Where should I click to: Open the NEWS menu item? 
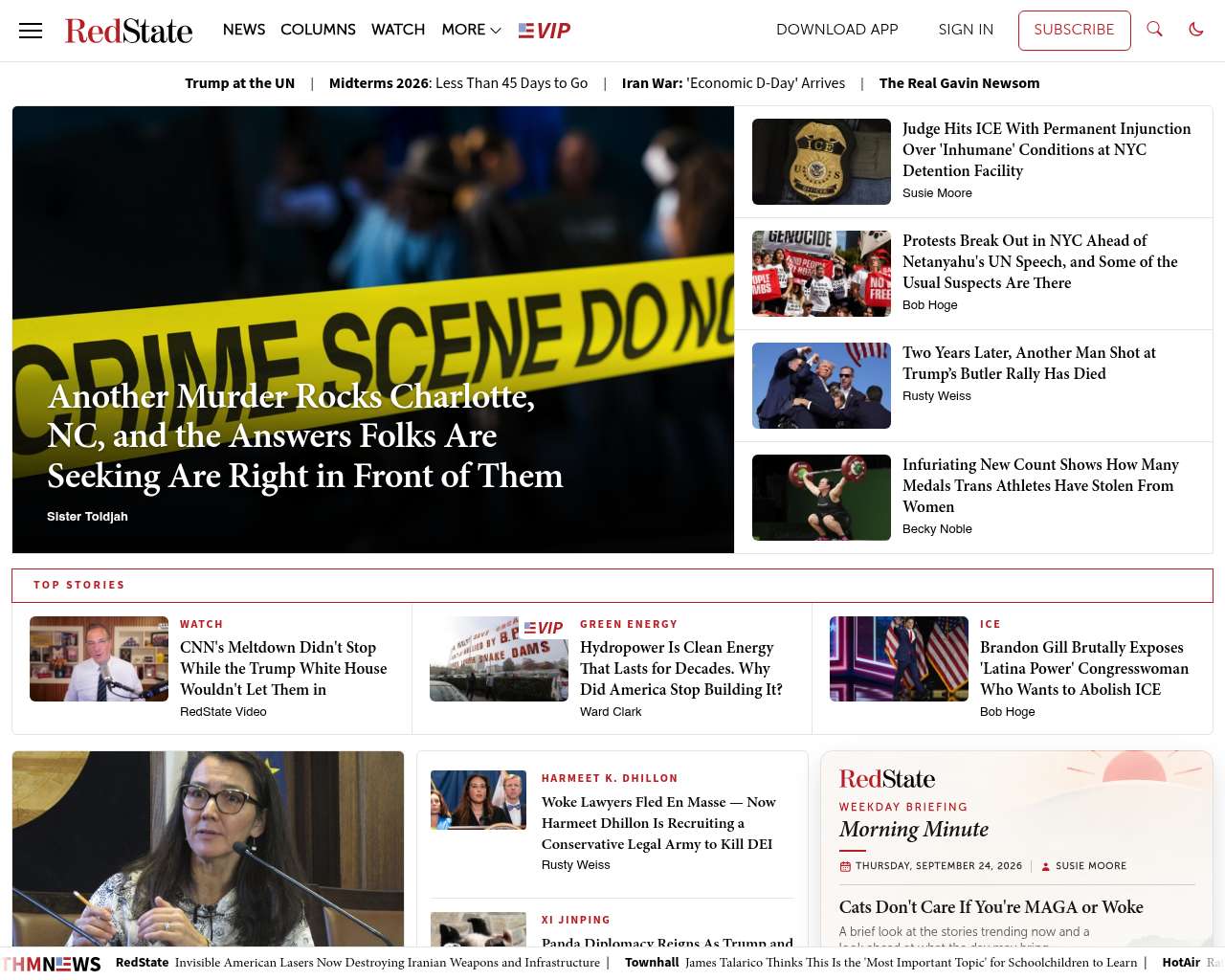(244, 30)
